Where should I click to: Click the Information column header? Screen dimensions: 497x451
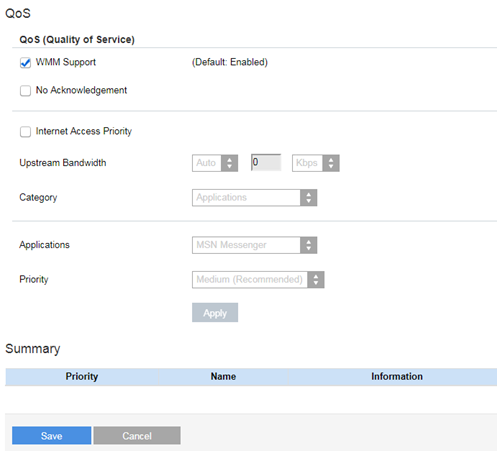(x=397, y=377)
